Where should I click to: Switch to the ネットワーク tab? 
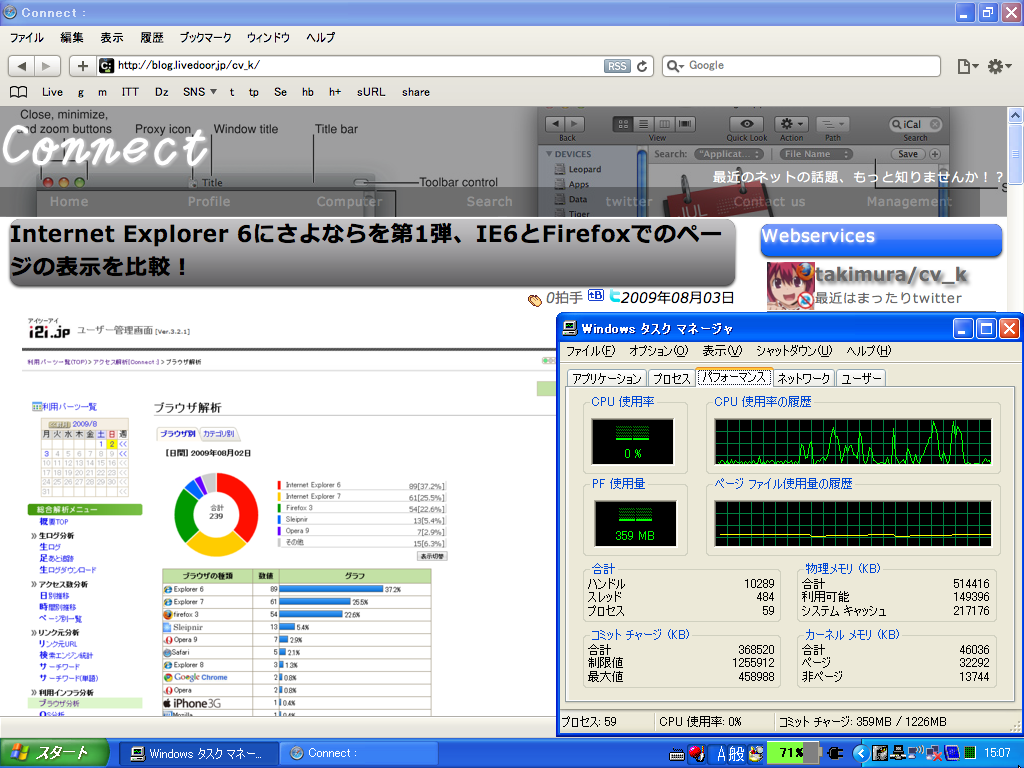803,379
